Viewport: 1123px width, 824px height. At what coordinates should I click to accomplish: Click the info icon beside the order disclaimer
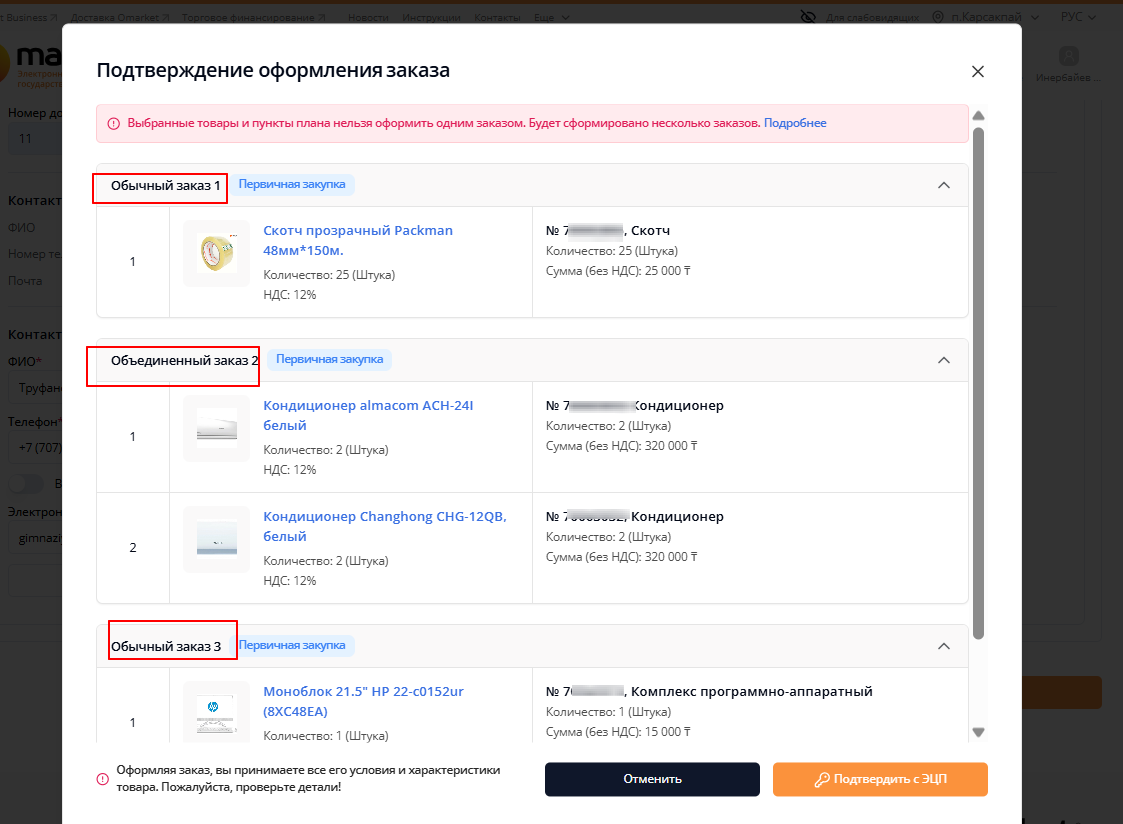102,779
